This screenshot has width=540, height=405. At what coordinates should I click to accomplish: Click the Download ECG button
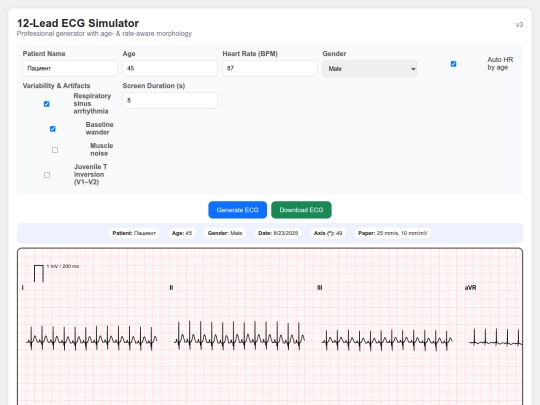pos(301,210)
